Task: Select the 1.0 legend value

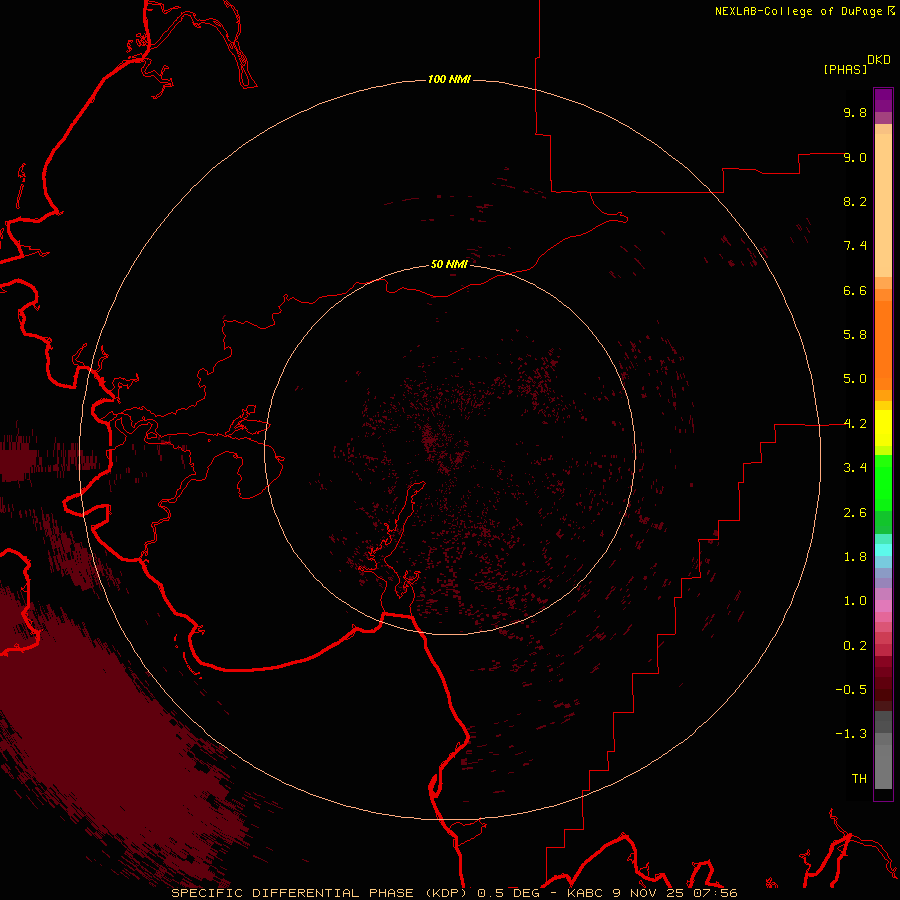Action: tap(855, 601)
